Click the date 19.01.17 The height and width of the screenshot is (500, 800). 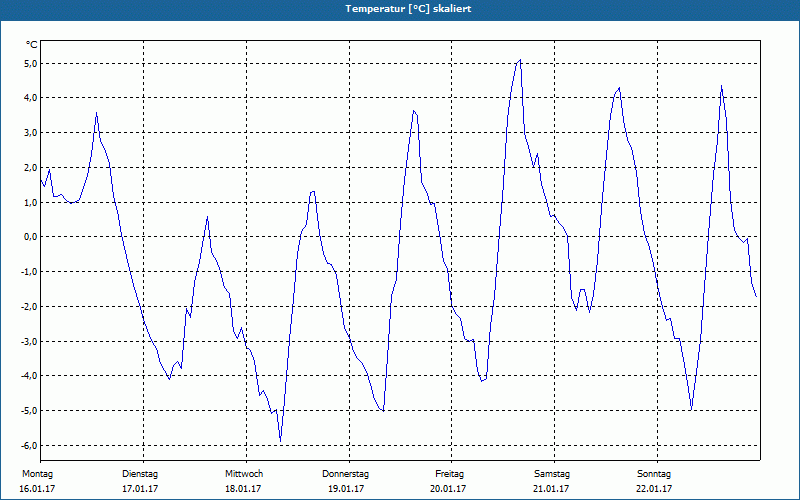point(346,489)
